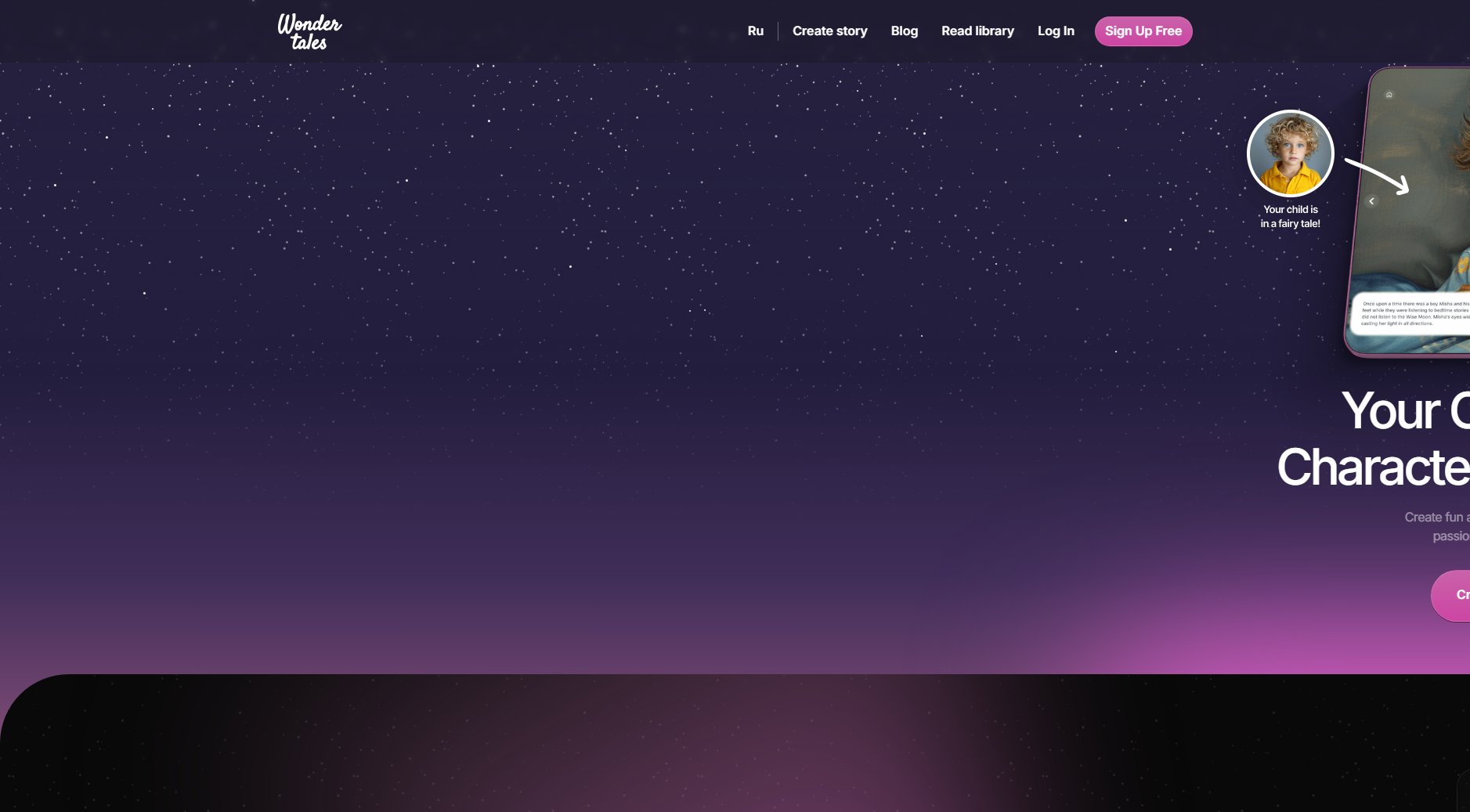
Task: Click the partially visible pink Cr button
Action: (1454, 596)
